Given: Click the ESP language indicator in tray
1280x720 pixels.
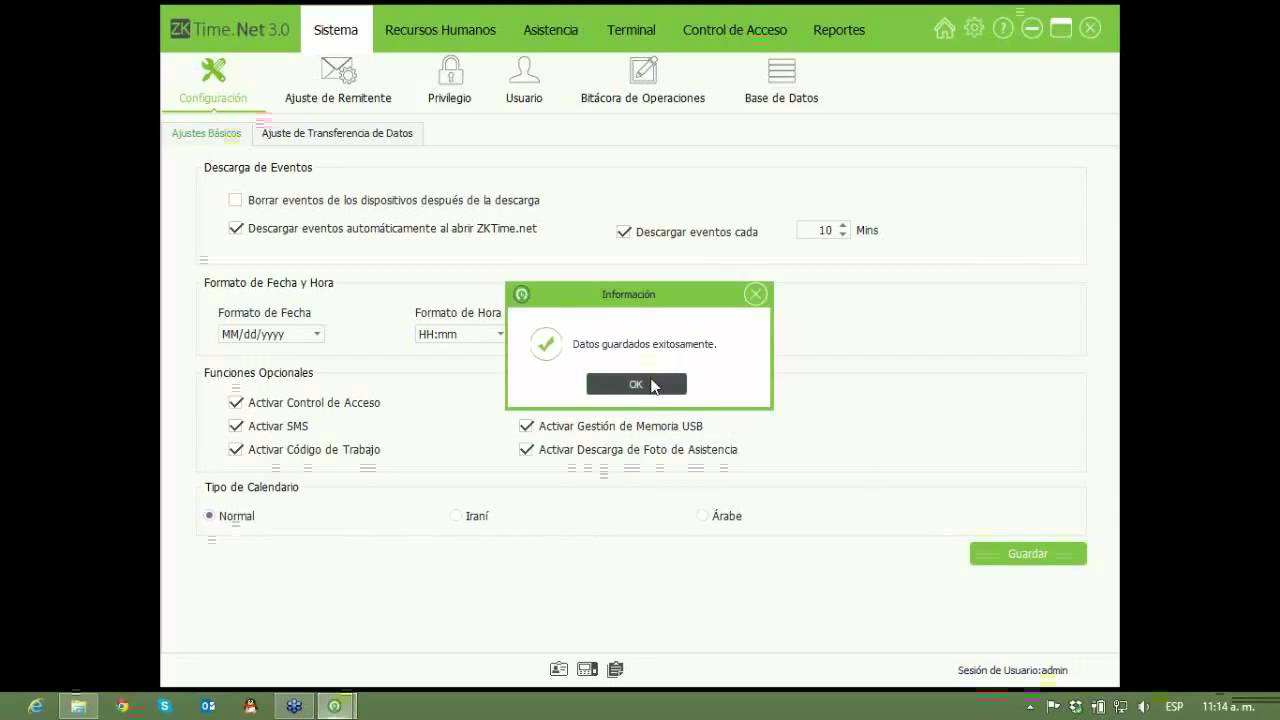Looking at the screenshot, I should [x=1174, y=706].
